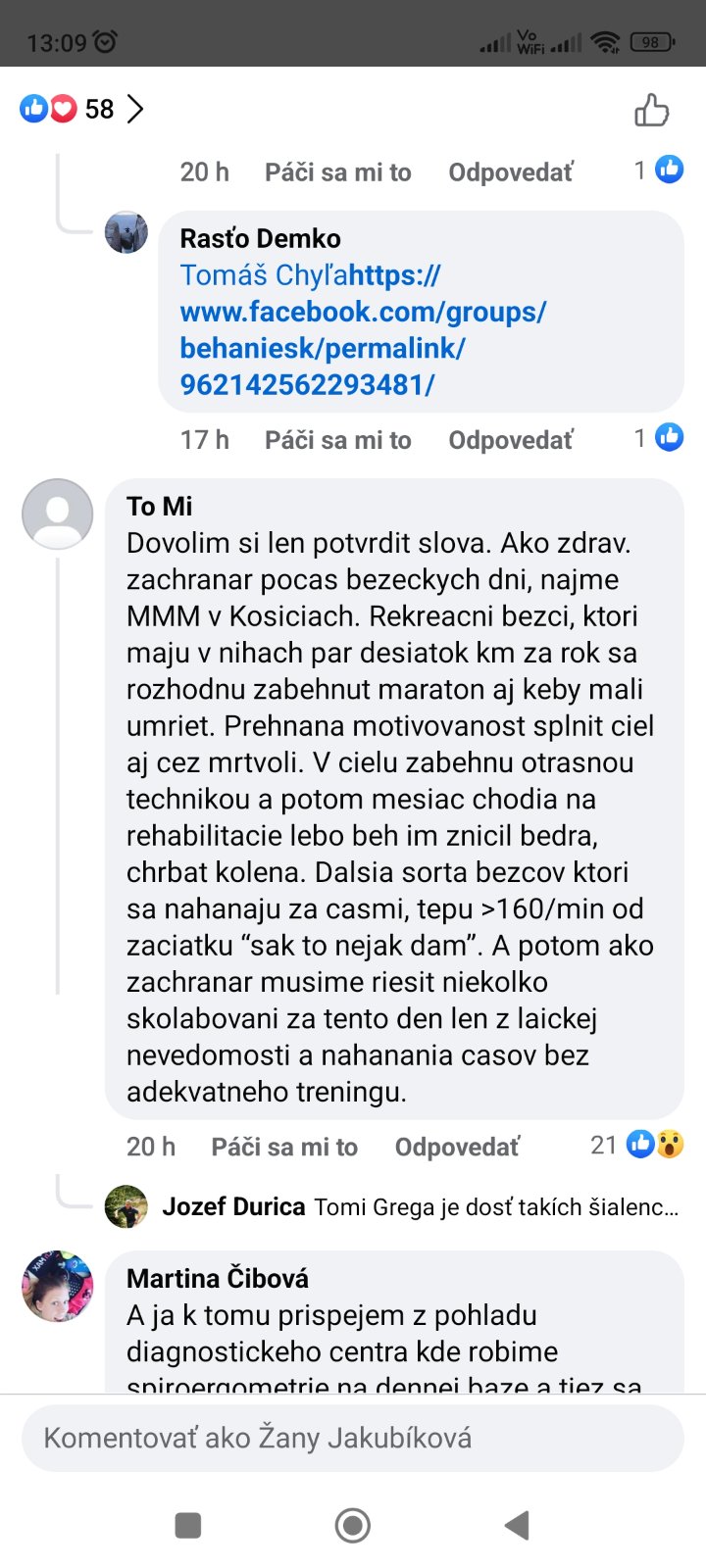
Task: Open Jozef Durica's profile picture
Action: pos(126,1206)
